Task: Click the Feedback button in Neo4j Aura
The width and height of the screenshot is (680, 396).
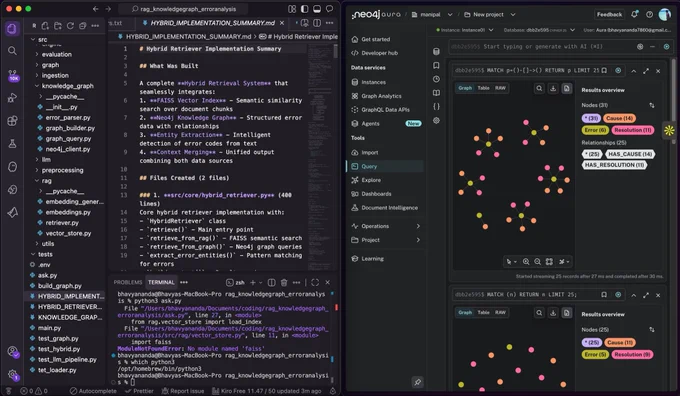Action: click(x=609, y=14)
